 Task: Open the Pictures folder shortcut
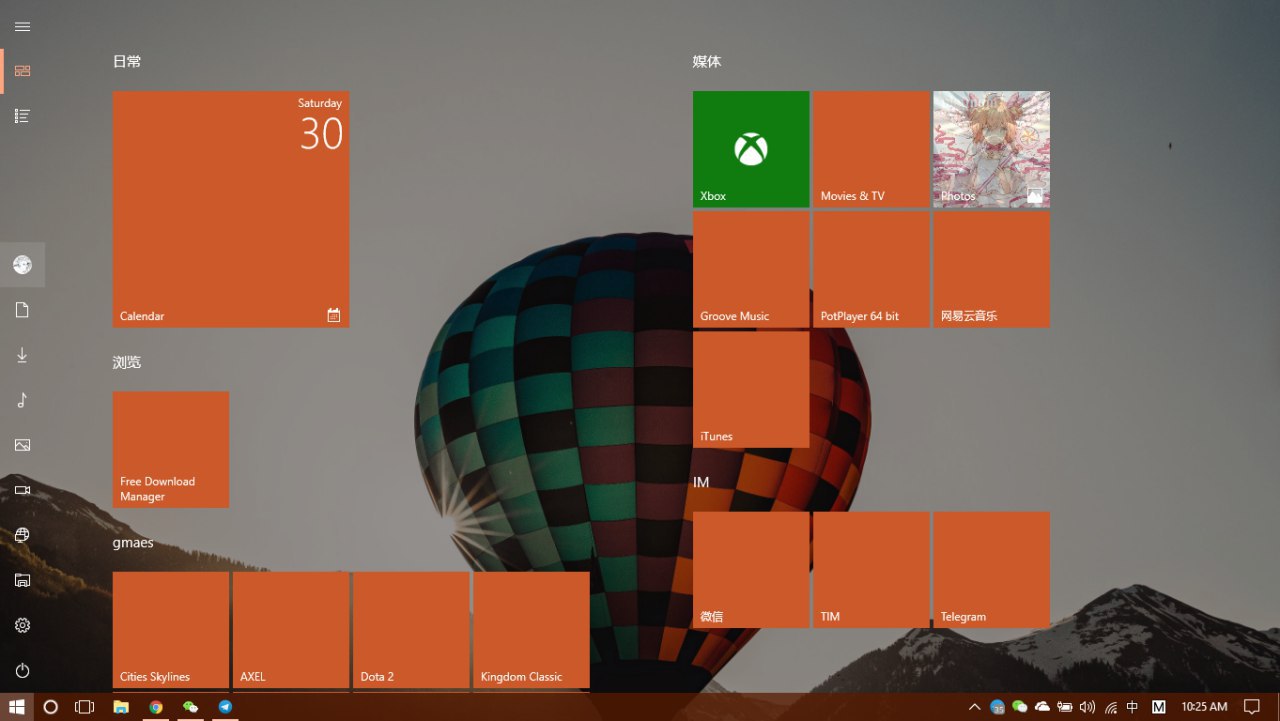coord(22,445)
